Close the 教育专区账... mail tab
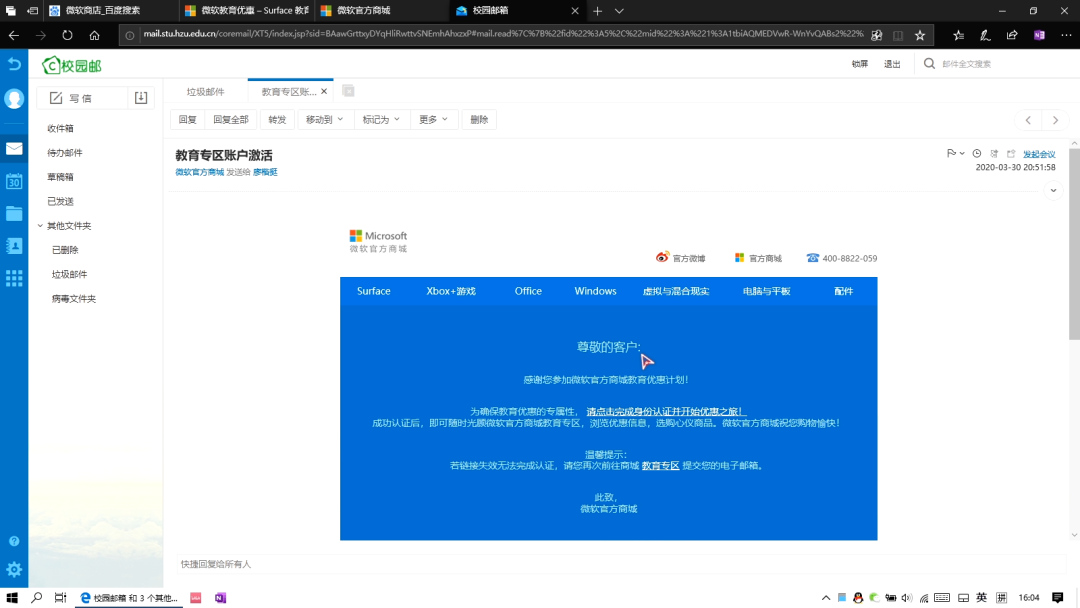The height and width of the screenshot is (608, 1080). click(324, 91)
